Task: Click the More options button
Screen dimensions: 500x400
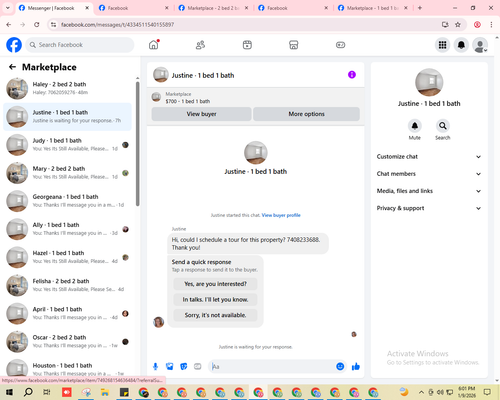Action: coord(306,114)
